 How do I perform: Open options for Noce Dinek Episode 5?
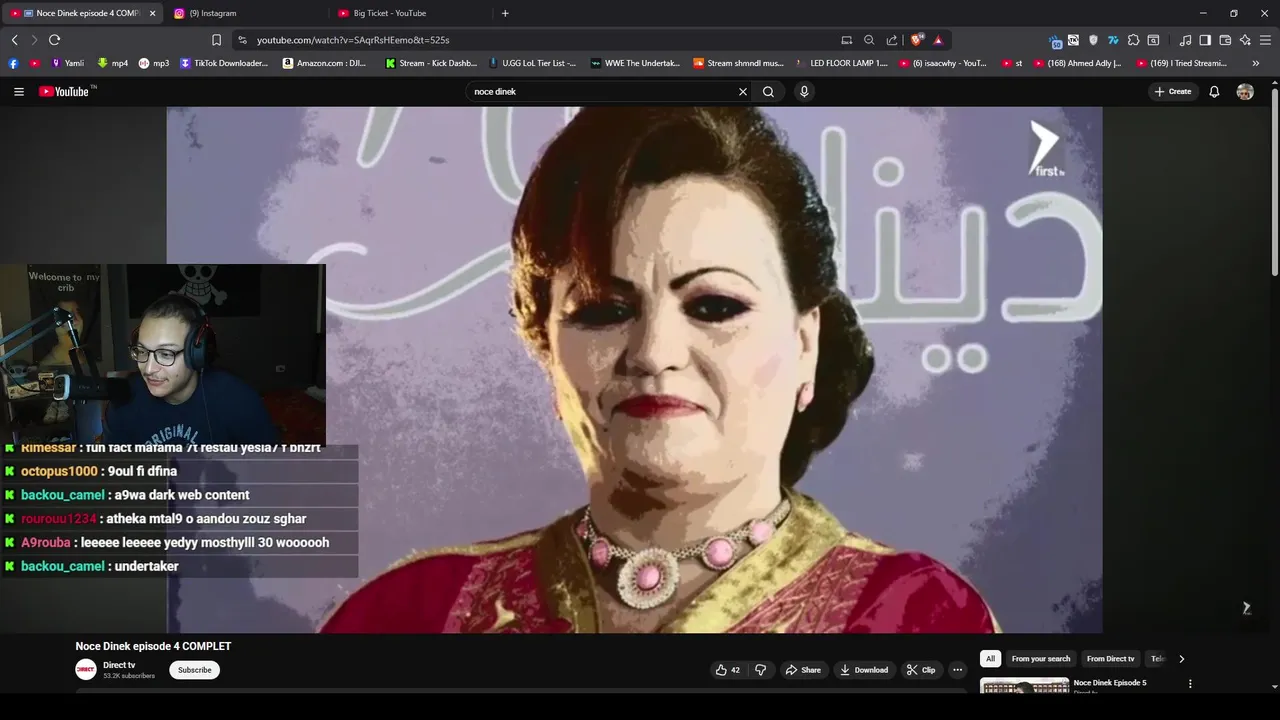click(x=1190, y=684)
